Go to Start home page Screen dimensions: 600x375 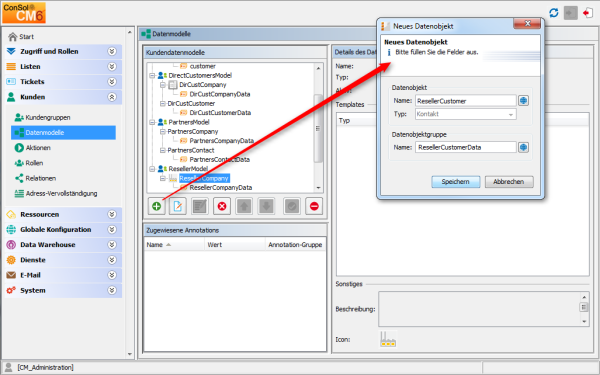21,37
